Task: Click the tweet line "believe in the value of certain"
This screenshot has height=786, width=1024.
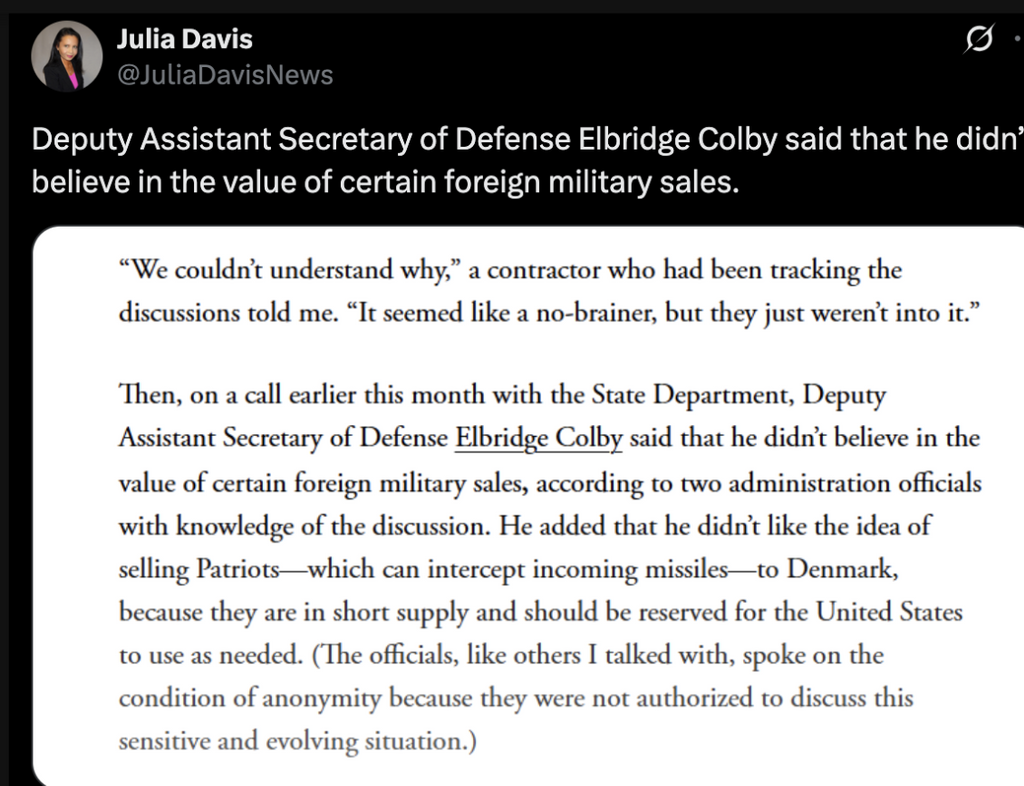Action: click(385, 181)
